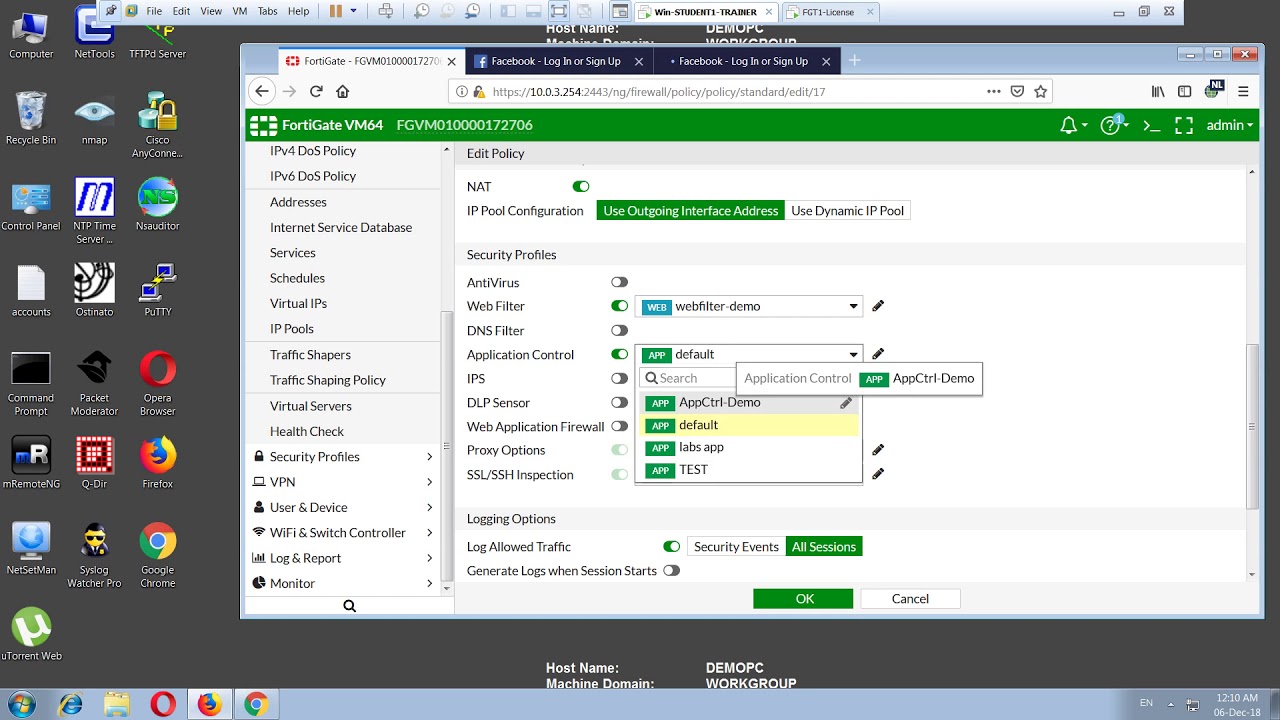The height and width of the screenshot is (720, 1280).
Task: Open Firefox desktop shortcut
Action: 157,464
